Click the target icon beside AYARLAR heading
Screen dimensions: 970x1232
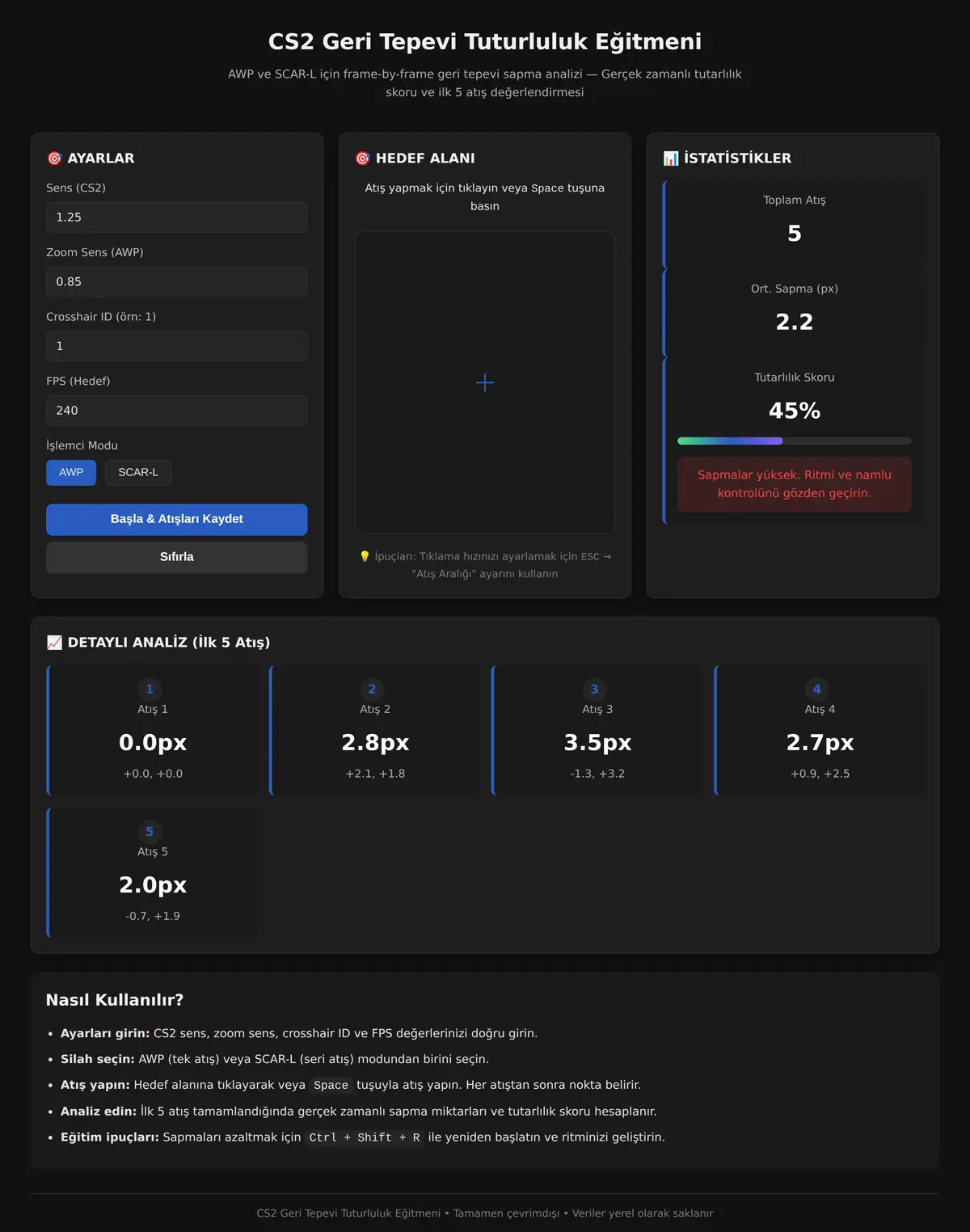[54, 158]
